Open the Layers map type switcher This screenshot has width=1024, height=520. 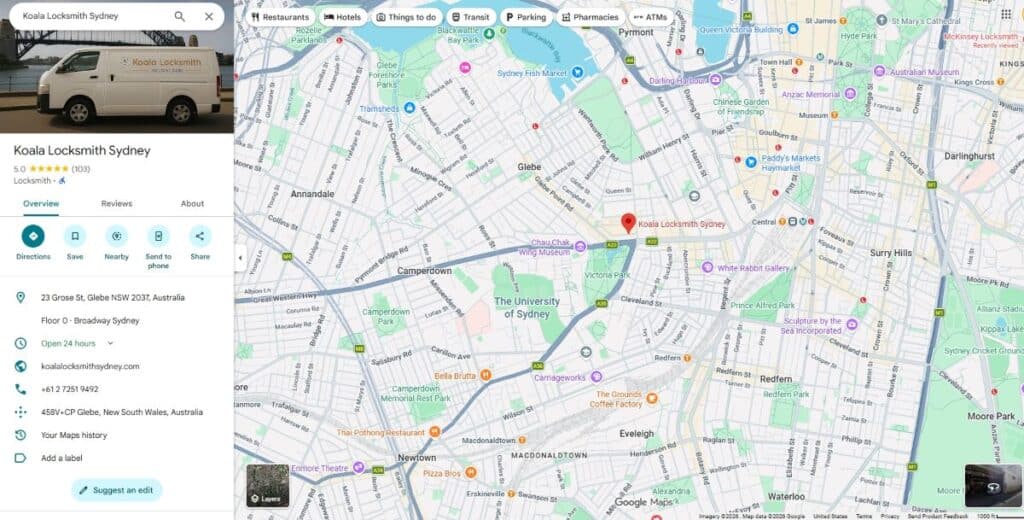(x=267, y=485)
